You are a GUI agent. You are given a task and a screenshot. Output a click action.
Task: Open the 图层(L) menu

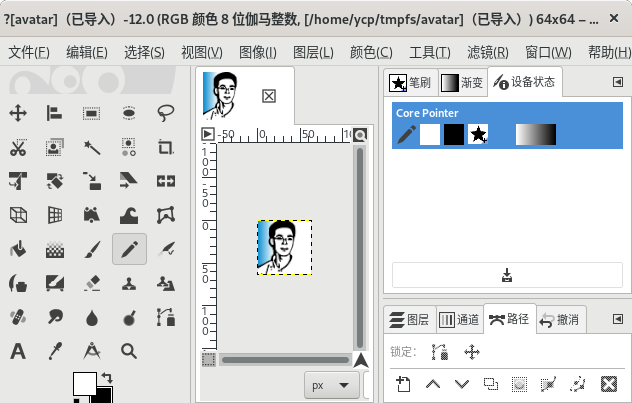(313, 52)
